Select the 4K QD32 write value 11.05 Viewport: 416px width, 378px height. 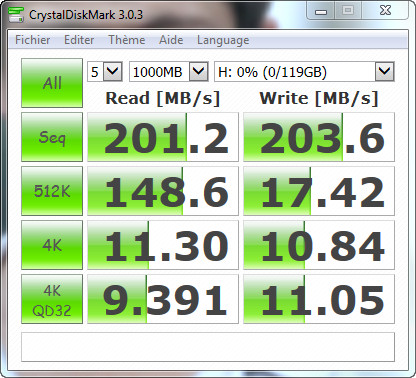(319, 299)
